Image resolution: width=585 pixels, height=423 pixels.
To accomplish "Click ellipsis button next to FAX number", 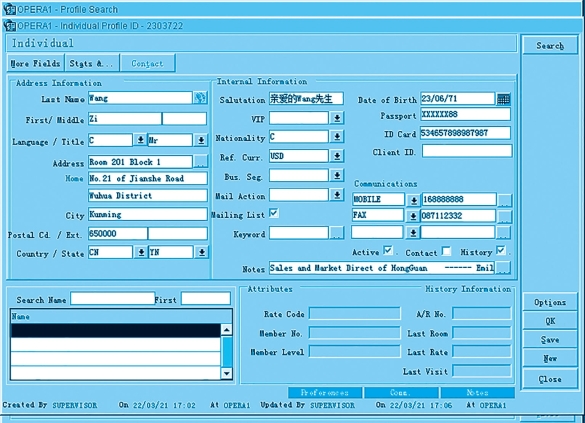I will pyautogui.click(x=504, y=216).
